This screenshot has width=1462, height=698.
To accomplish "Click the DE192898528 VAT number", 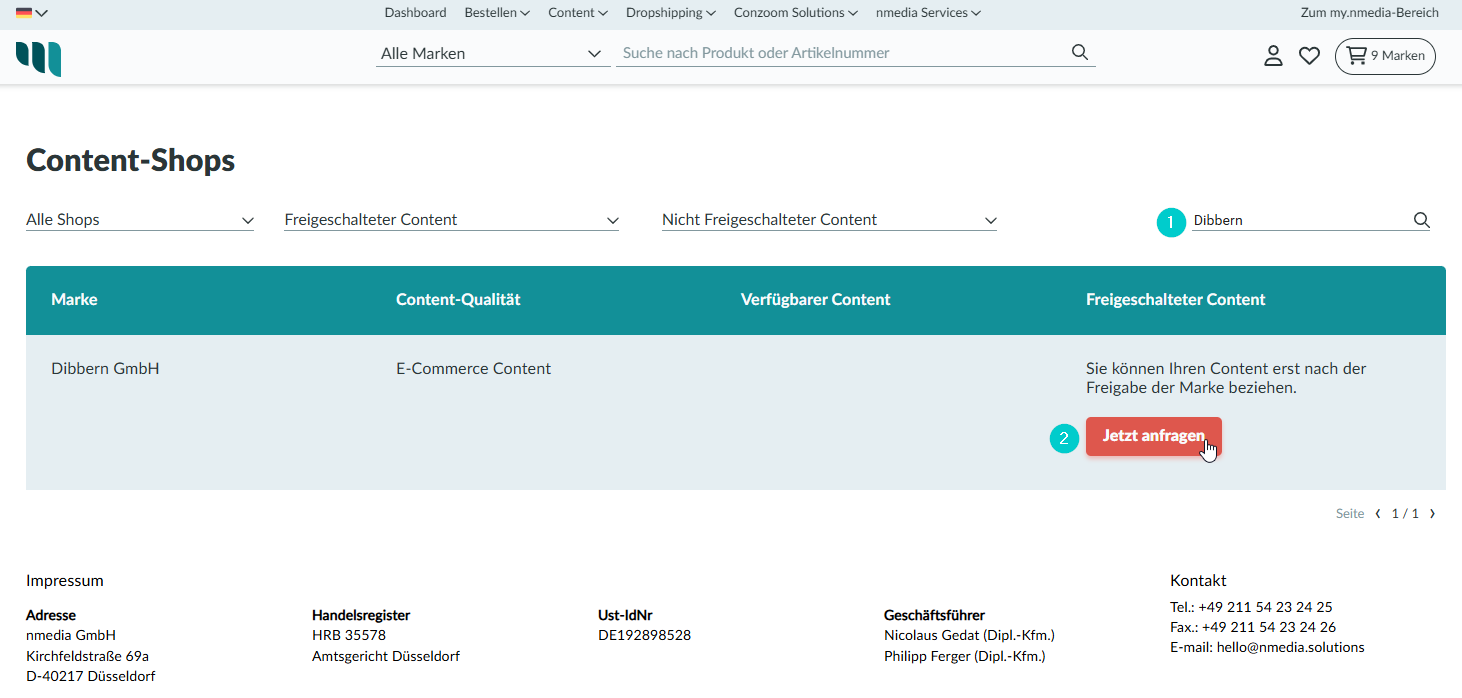I will (x=644, y=635).
